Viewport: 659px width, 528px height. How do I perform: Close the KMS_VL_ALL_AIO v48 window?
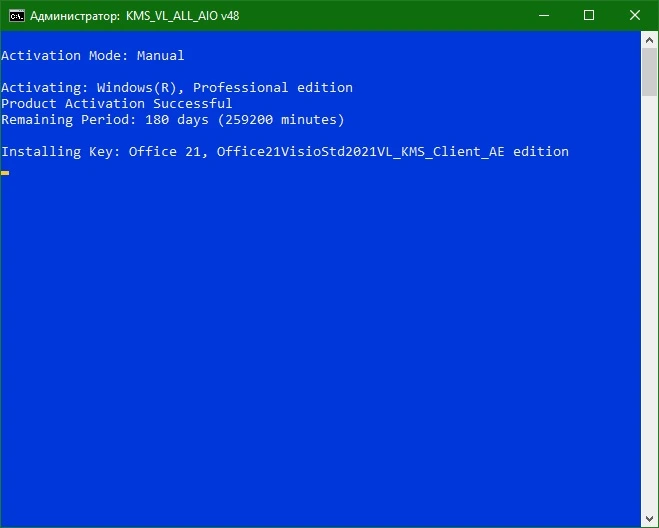(x=635, y=16)
